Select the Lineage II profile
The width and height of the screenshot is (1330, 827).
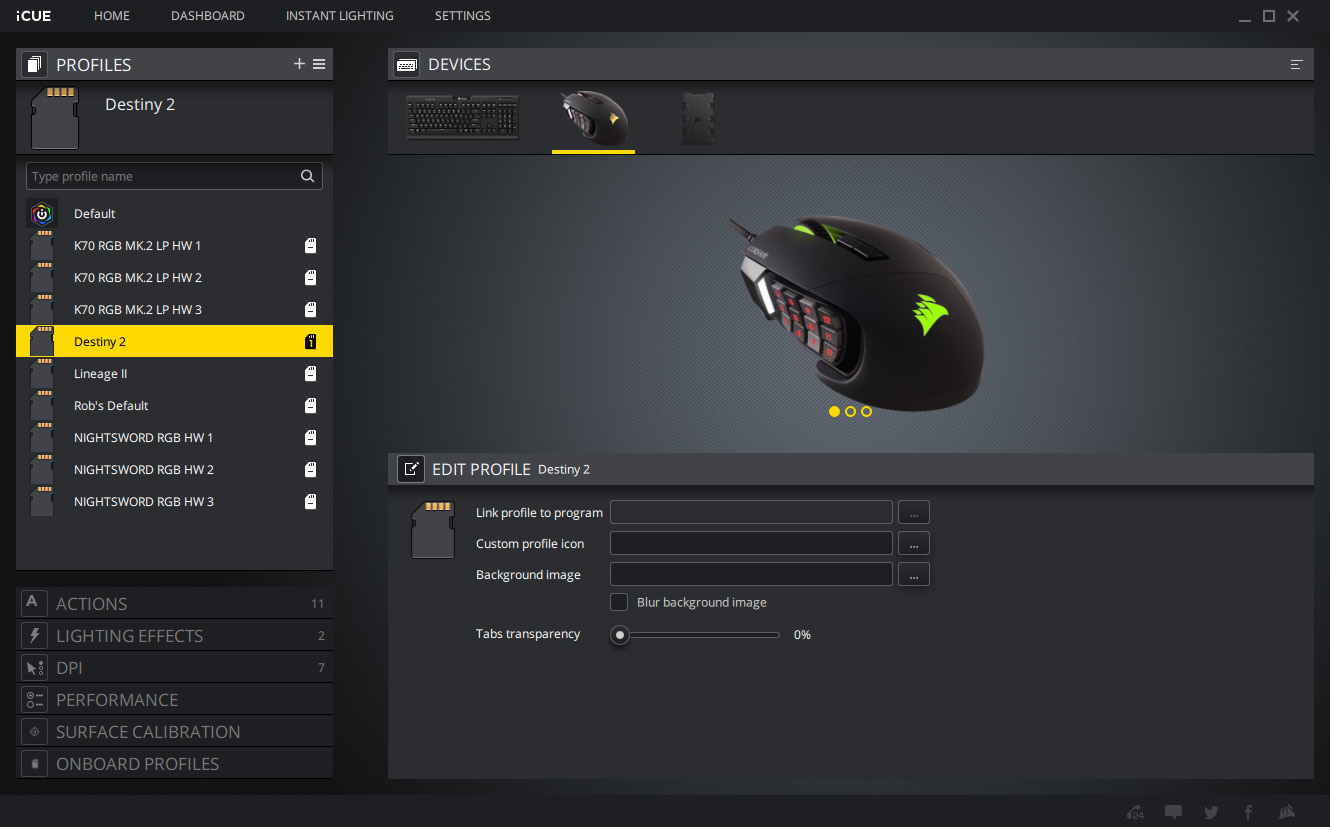[x=174, y=373]
